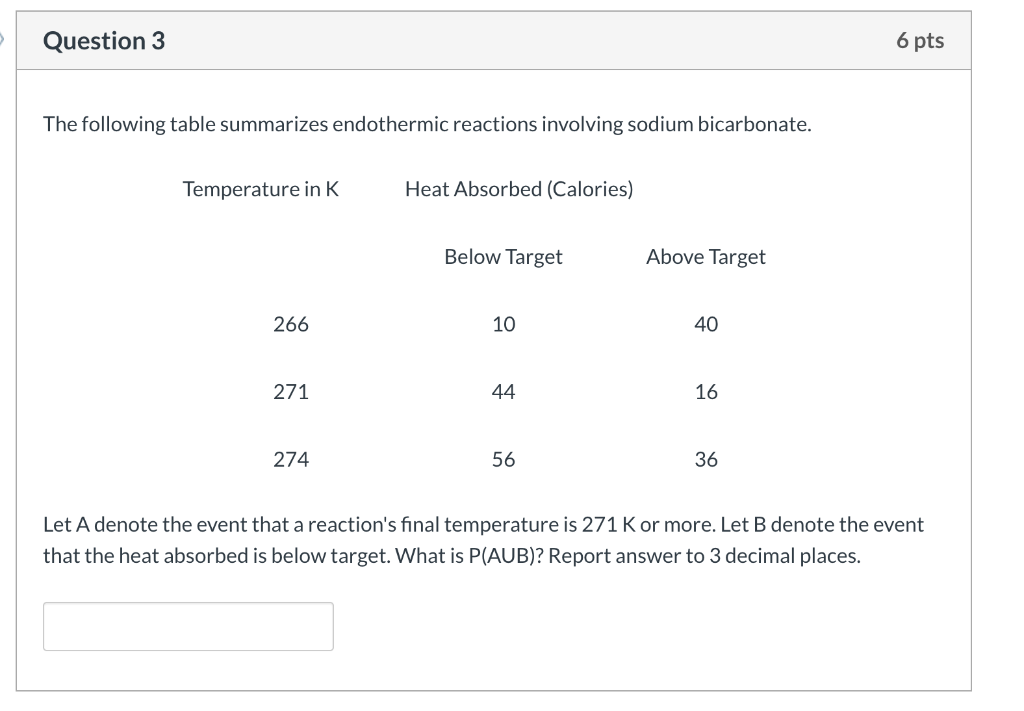This screenshot has height=711, width=1024.
Task: Select the table cell containing 10
Action: pos(504,323)
